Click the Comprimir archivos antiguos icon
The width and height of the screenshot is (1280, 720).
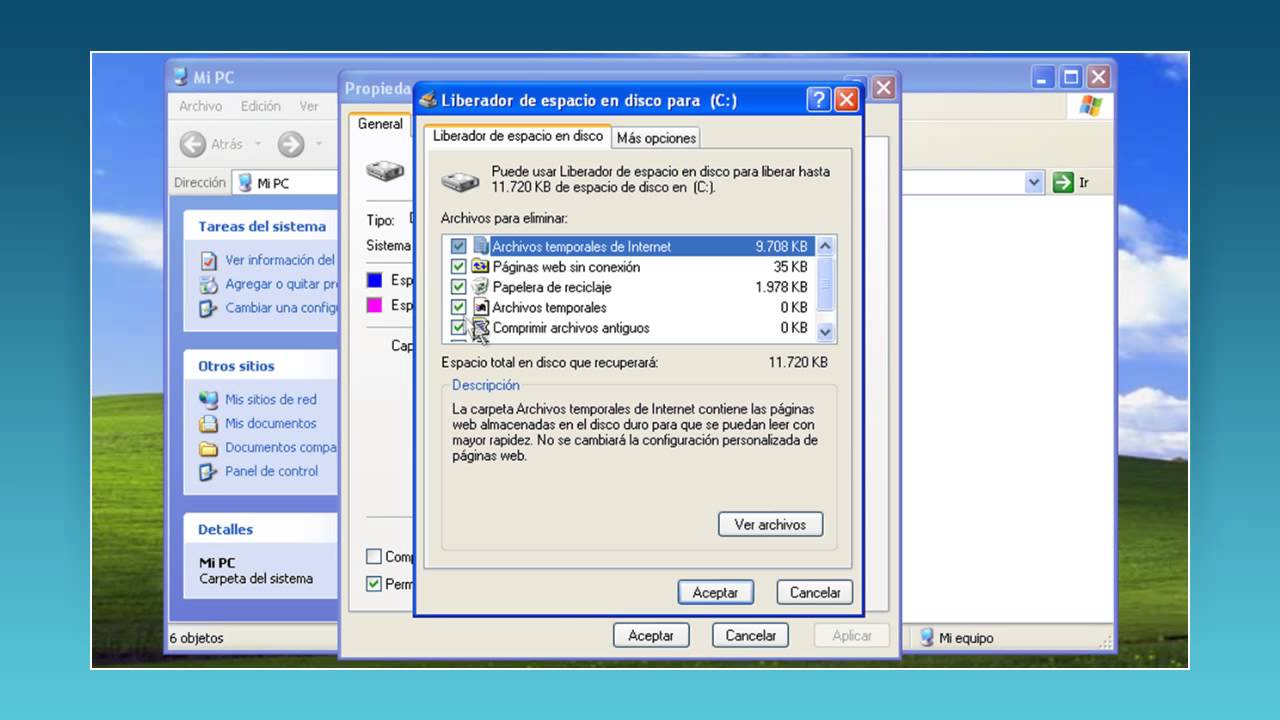tap(481, 328)
